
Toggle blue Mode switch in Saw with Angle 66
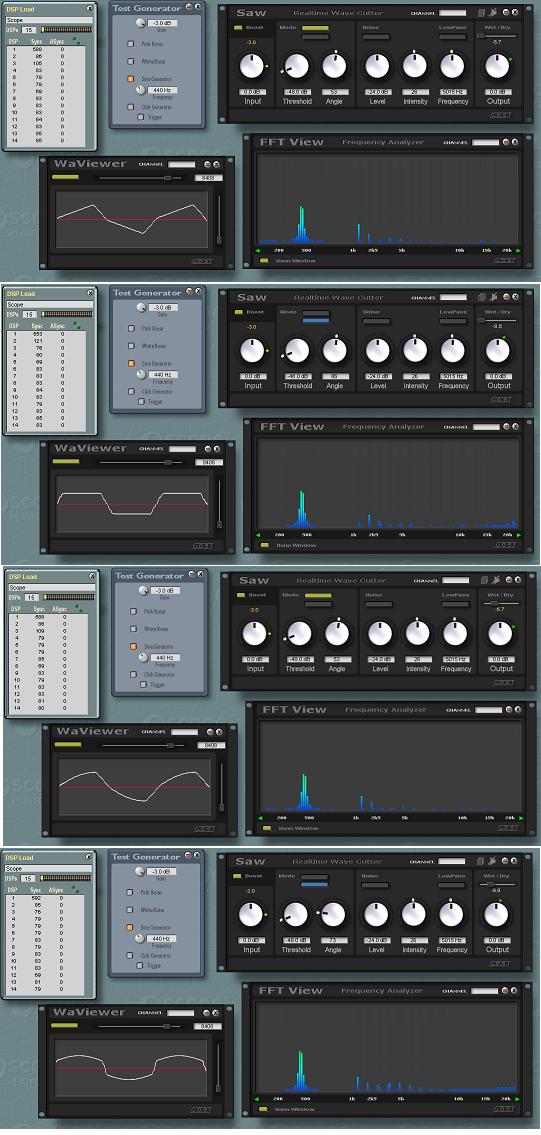pyautogui.click(x=314, y=320)
